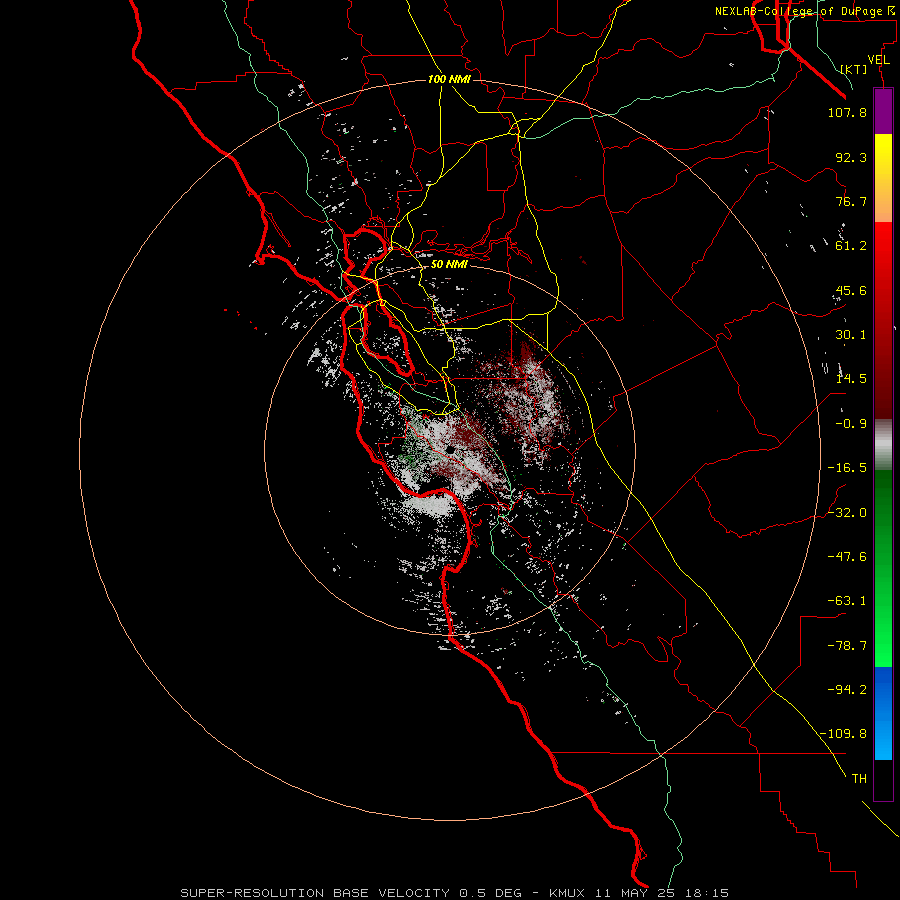Click the VEL legend heading

878,59
